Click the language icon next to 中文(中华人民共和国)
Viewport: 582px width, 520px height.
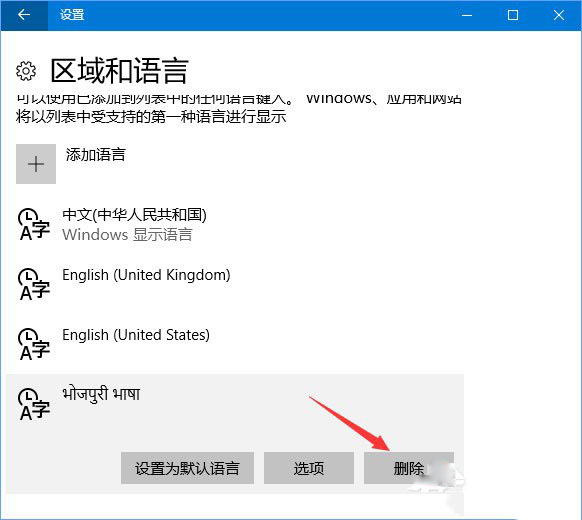coord(34,224)
